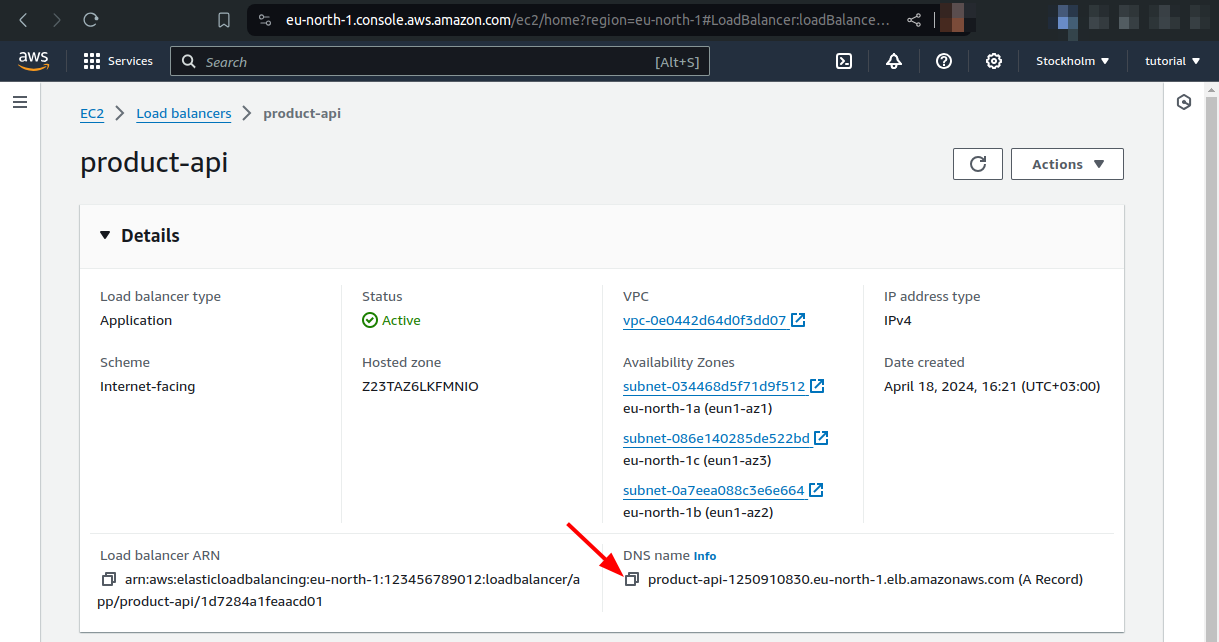This screenshot has width=1219, height=642.
Task: Open the help question-mark menu
Action: (x=944, y=61)
